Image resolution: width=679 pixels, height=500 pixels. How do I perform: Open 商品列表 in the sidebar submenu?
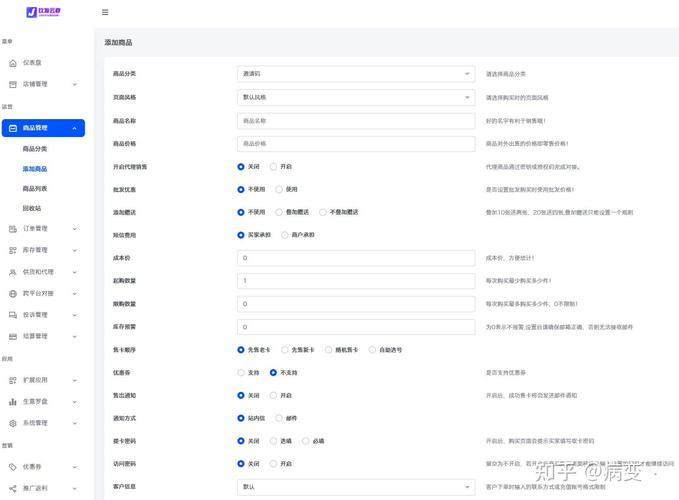pos(35,189)
